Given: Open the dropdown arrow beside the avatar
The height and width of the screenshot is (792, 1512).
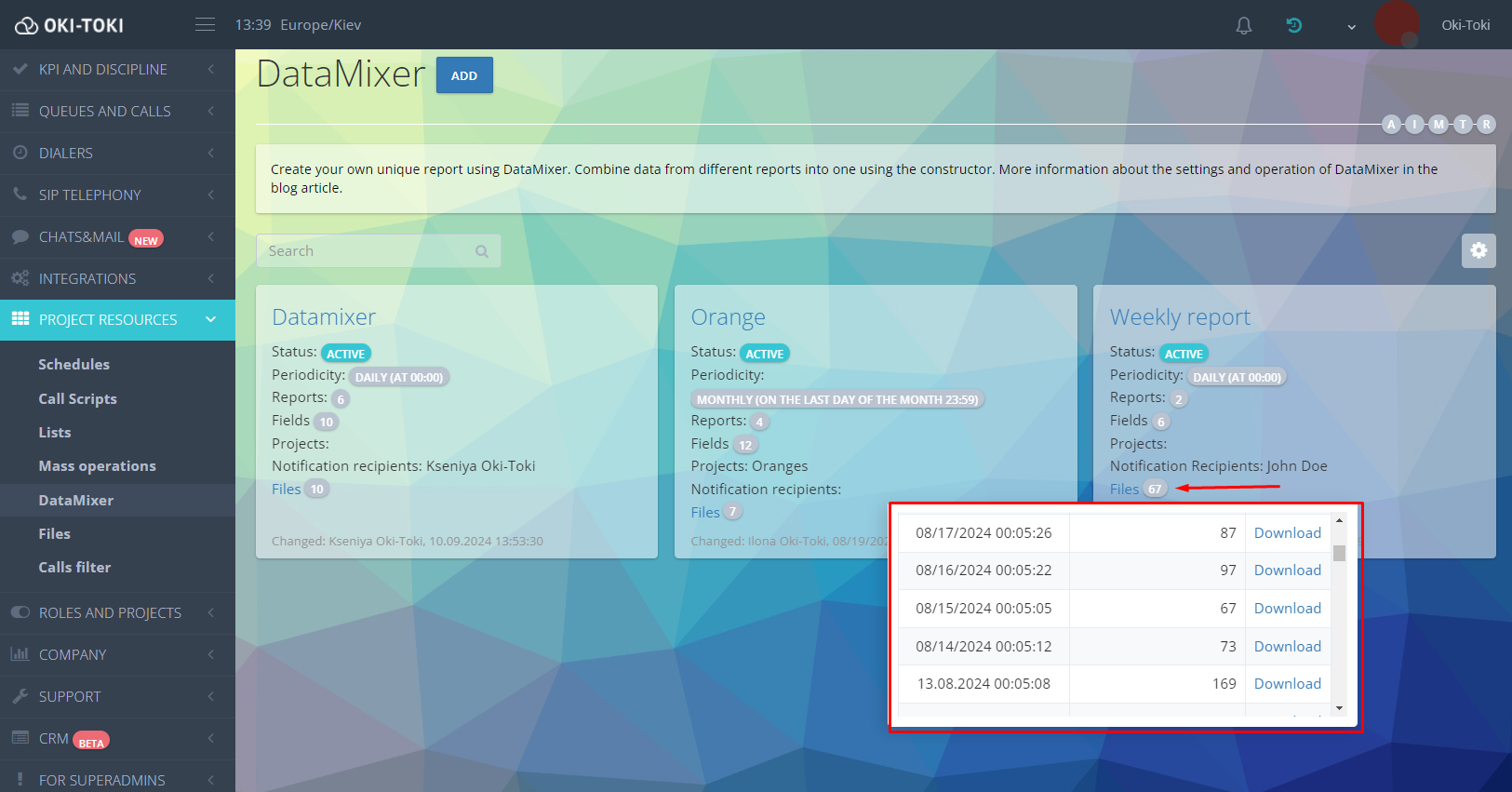Looking at the screenshot, I should tap(1351, 27).
